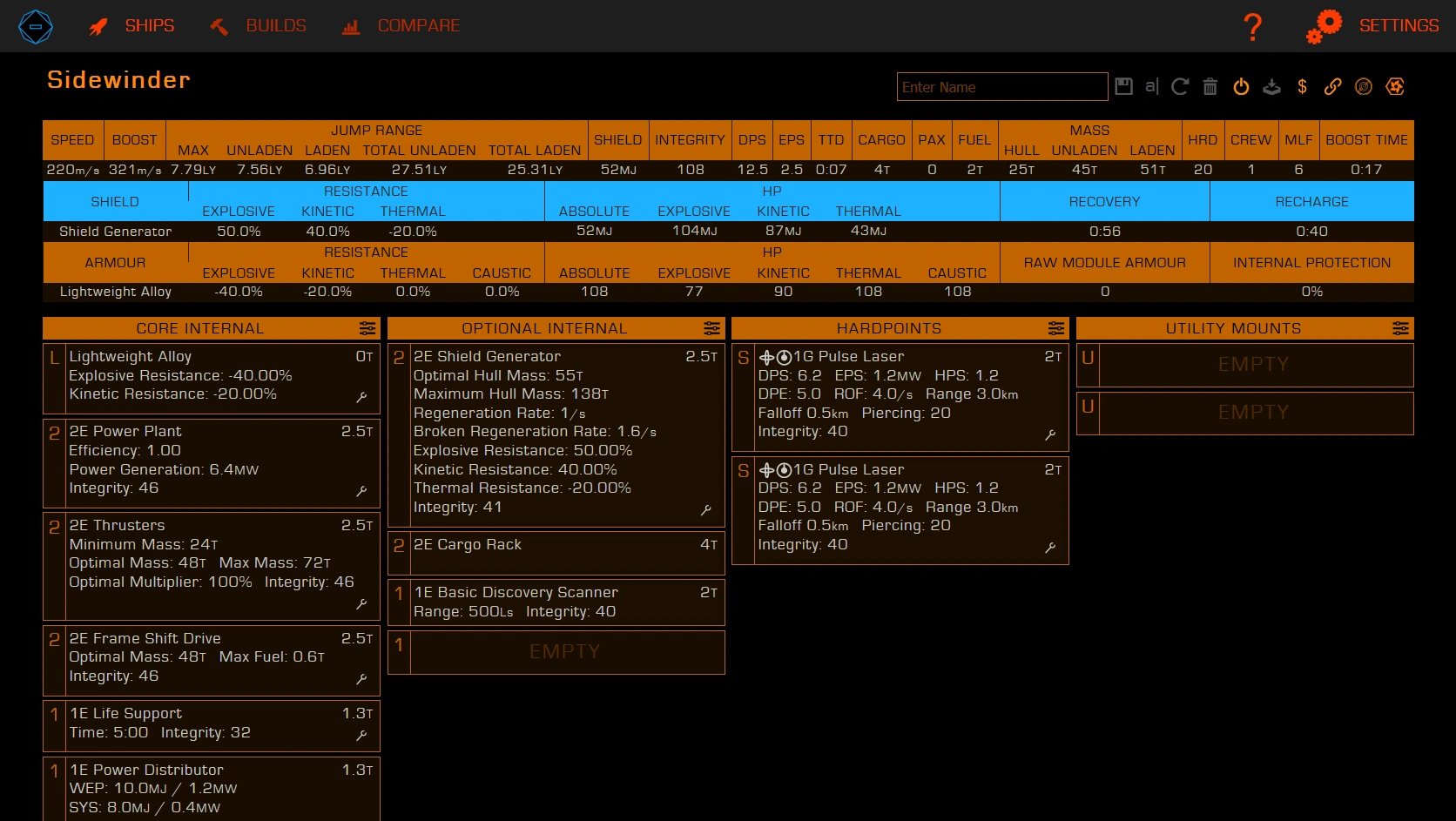Viewport: 1456px width, 821px height.
Task: Click the power reset icon beside trash
Action: [1241, 86]
